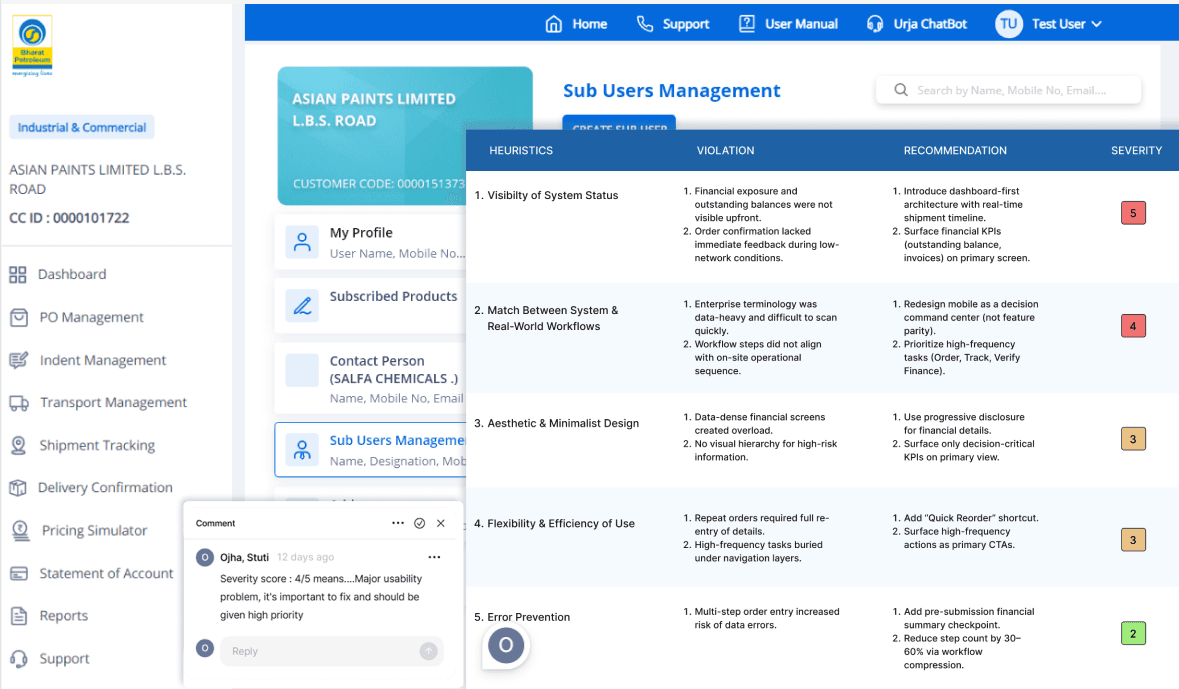Click Home link in top bar

tap(590, 24)
